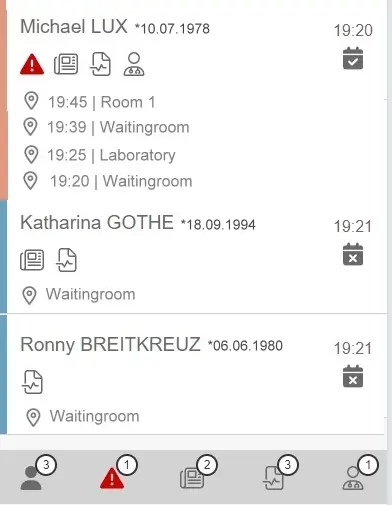This screenshot has height=505, width=392.
Task: Click 19:45 Room 1 location entry
Action: (90, 102)
